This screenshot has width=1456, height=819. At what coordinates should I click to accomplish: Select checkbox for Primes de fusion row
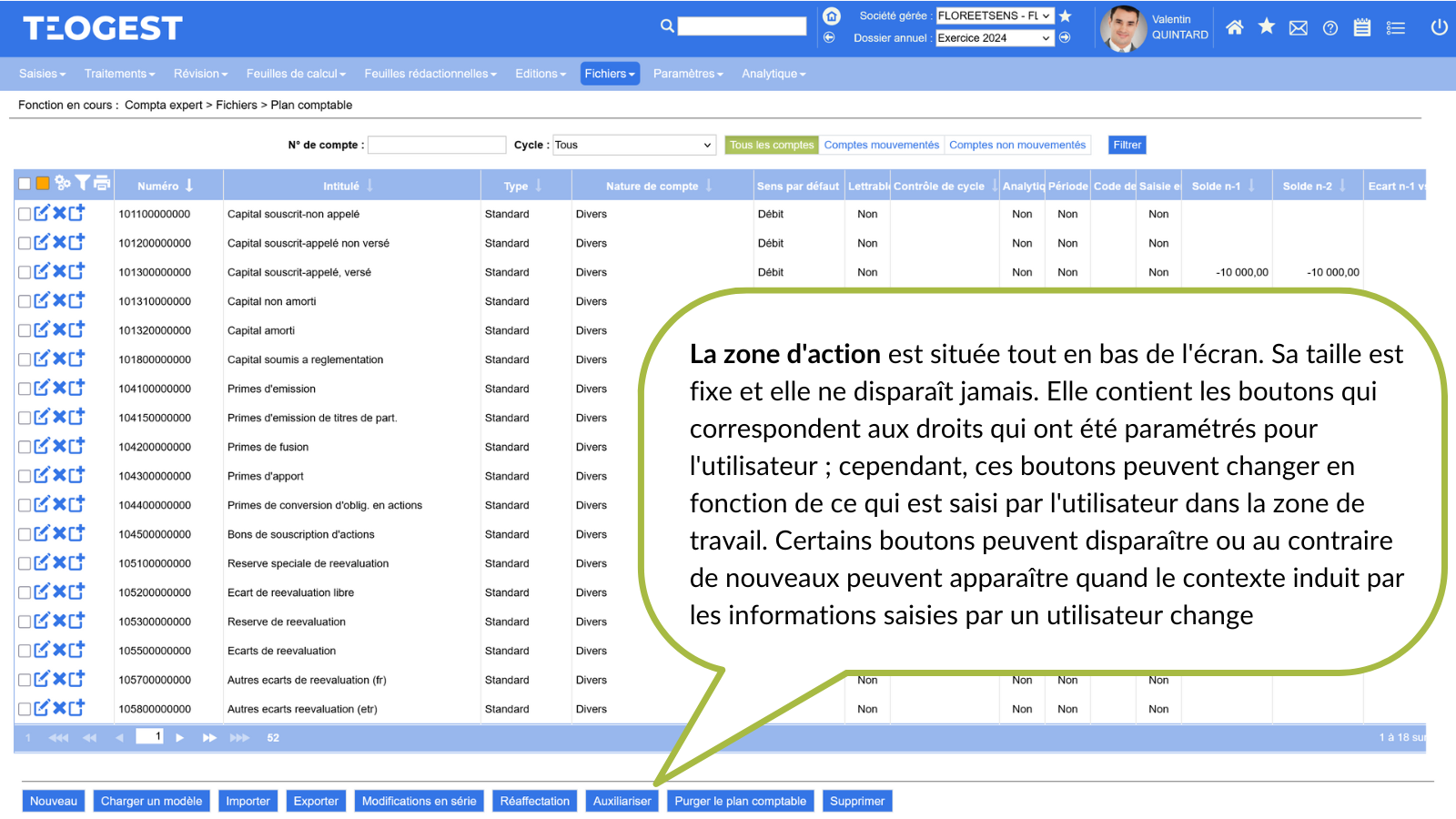point(25,447)
